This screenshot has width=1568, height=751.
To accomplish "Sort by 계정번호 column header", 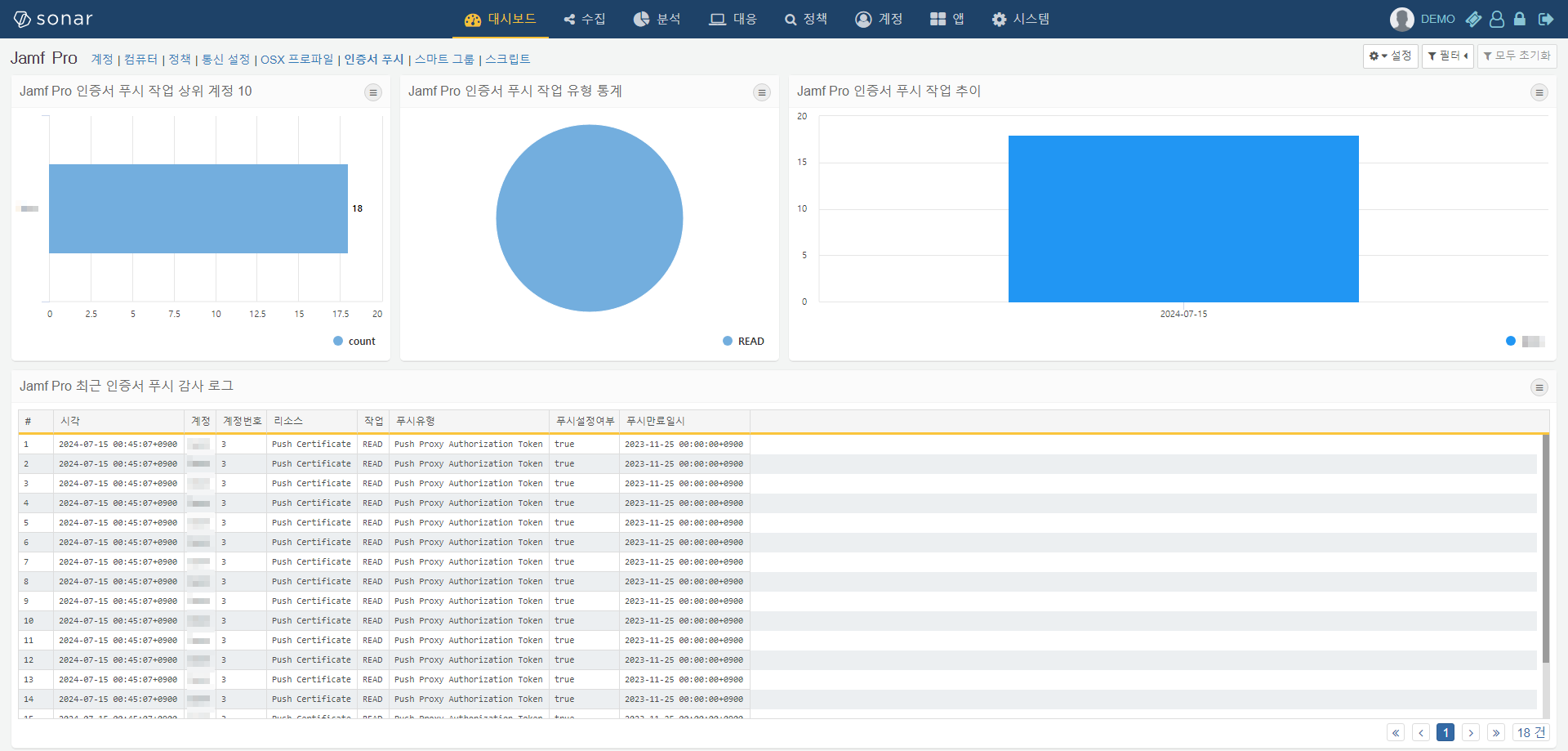I will (242, 421).
